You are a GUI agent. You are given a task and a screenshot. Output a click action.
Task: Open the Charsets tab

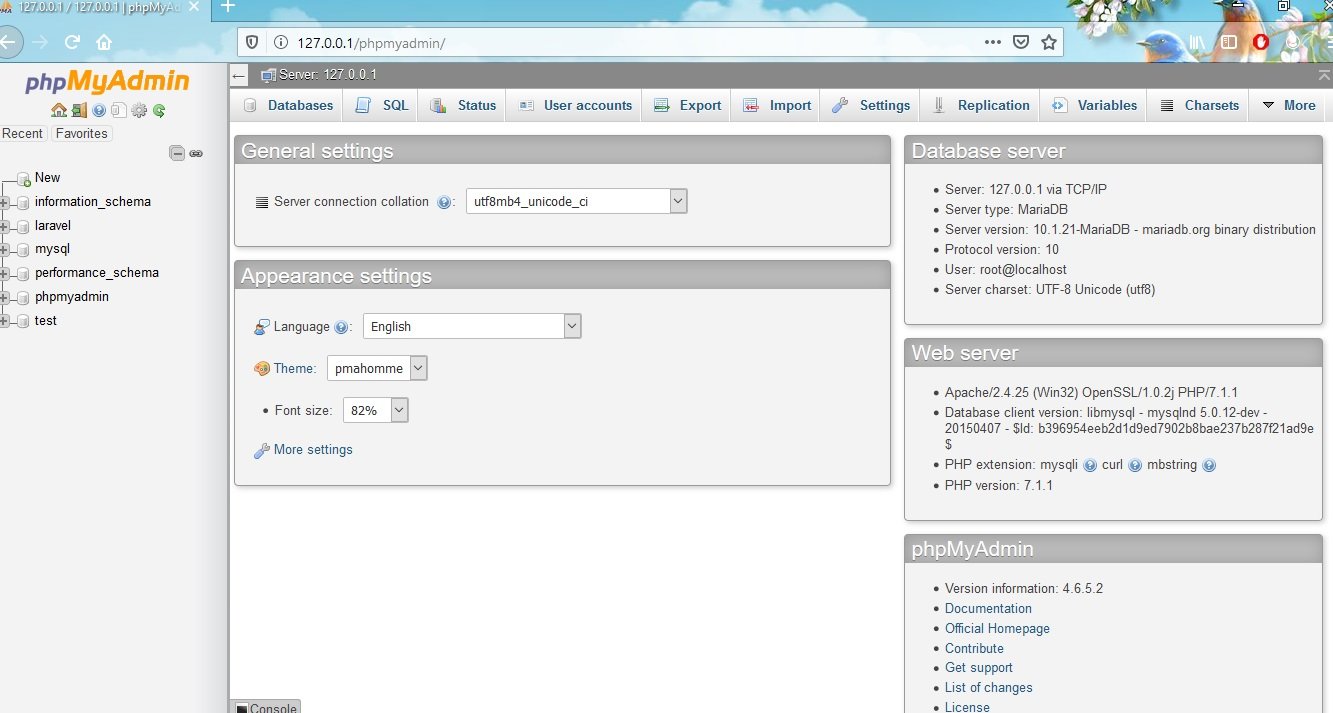(1198, 105)
